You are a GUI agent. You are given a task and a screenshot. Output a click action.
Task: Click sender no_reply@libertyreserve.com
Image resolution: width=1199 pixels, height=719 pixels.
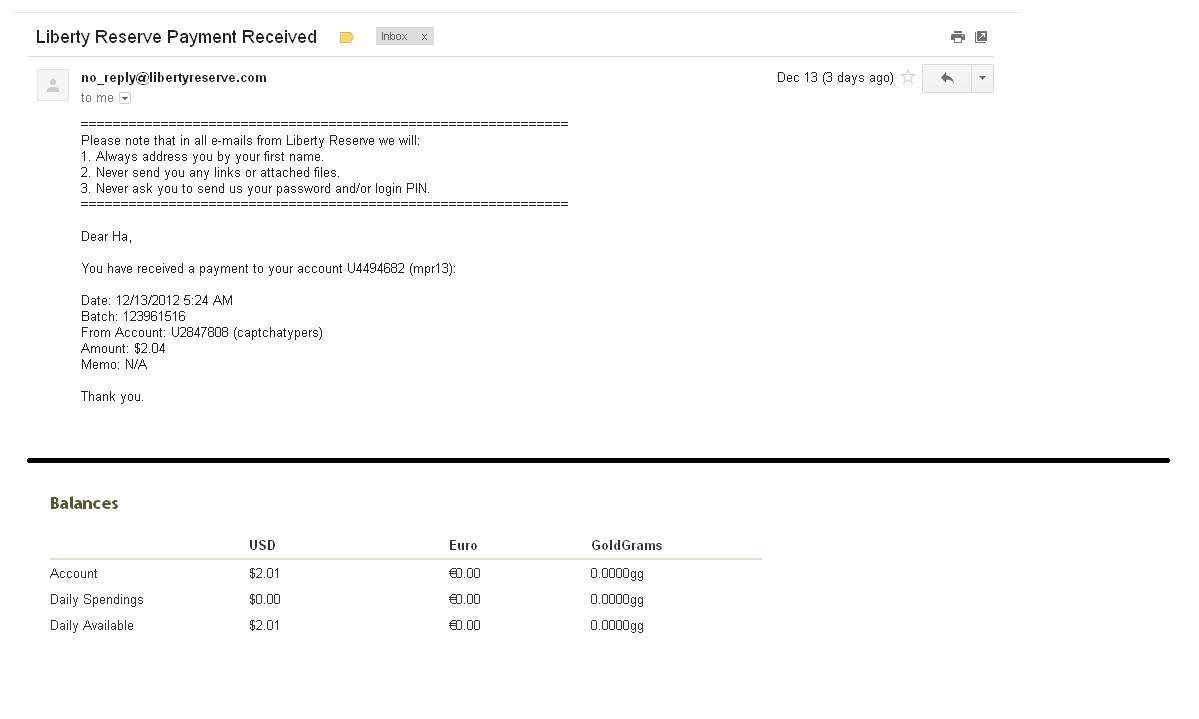coord(174,77)
